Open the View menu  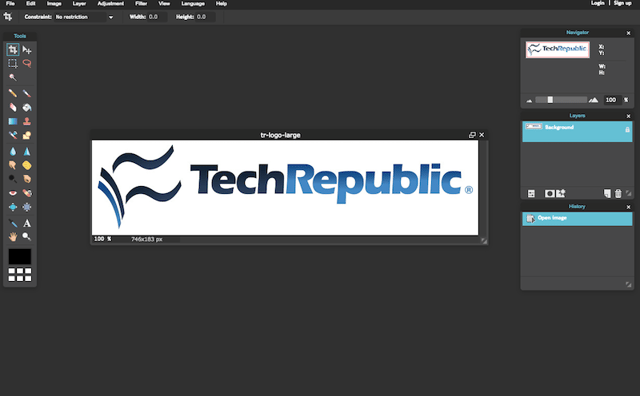click(x=164, y=4)
